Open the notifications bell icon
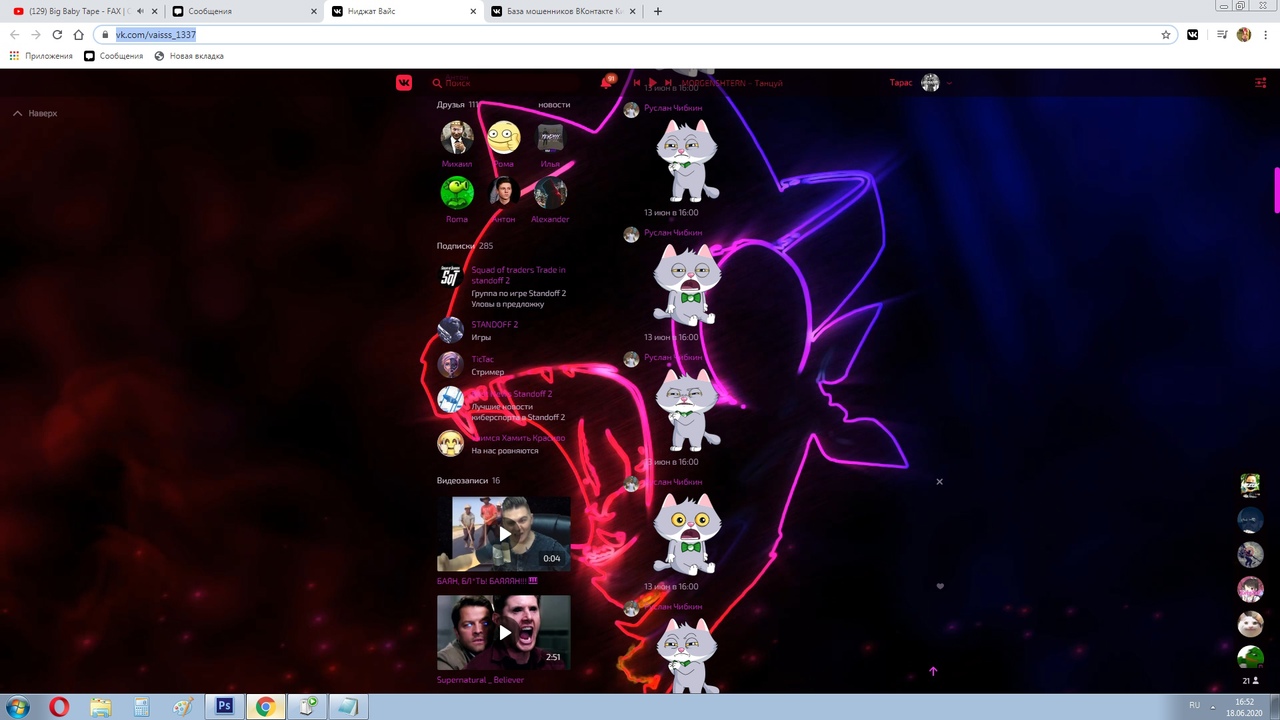 (606, 83)
